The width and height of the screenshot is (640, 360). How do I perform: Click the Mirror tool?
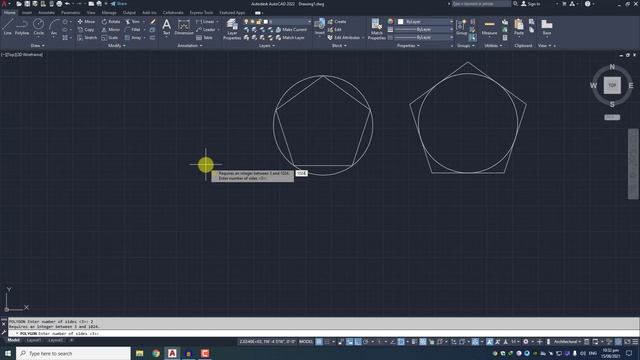tap(111, 29)
